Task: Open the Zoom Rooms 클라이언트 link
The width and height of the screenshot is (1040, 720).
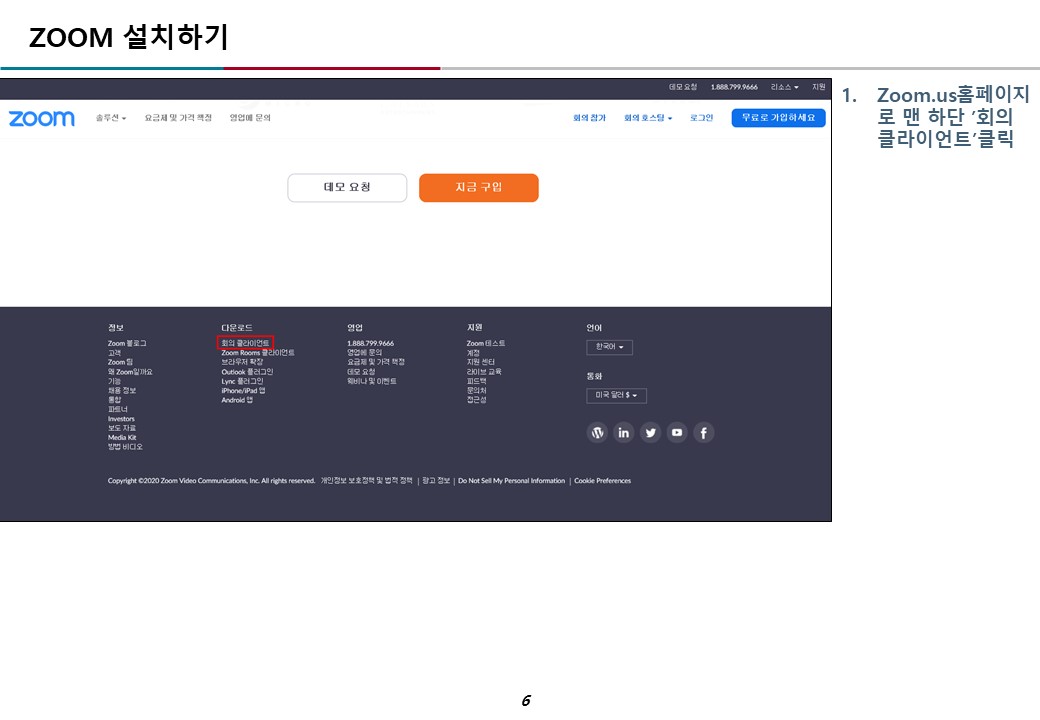Action: 258,353
